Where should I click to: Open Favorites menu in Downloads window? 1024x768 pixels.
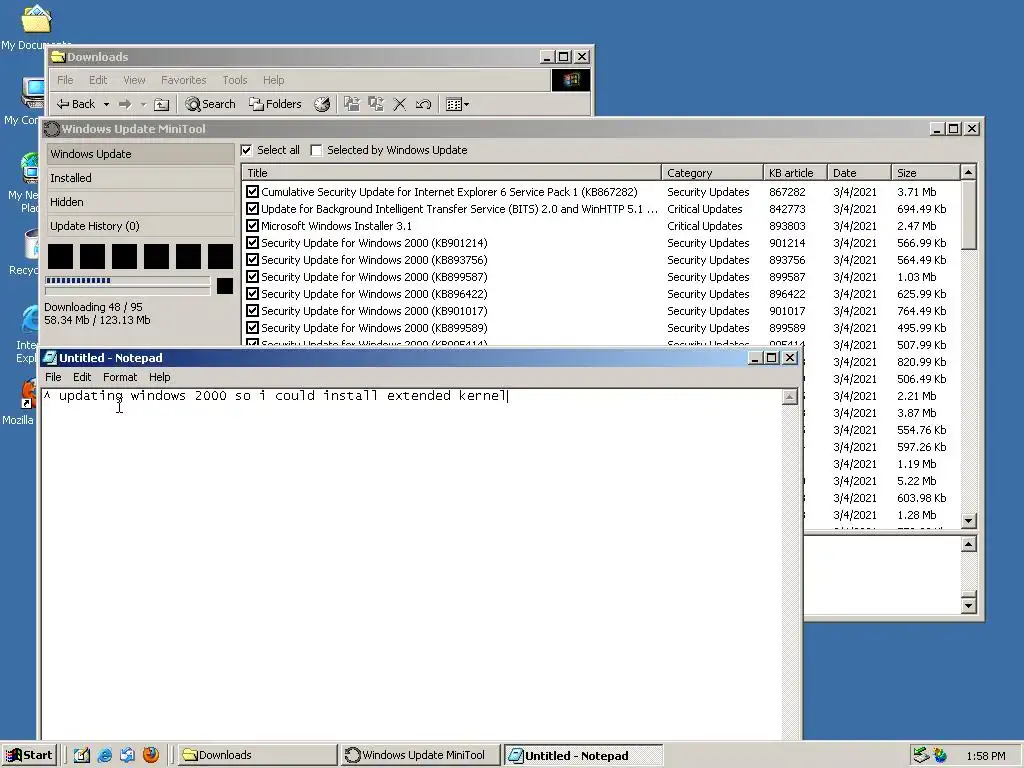pyautogui.click(x=184, y=80)
